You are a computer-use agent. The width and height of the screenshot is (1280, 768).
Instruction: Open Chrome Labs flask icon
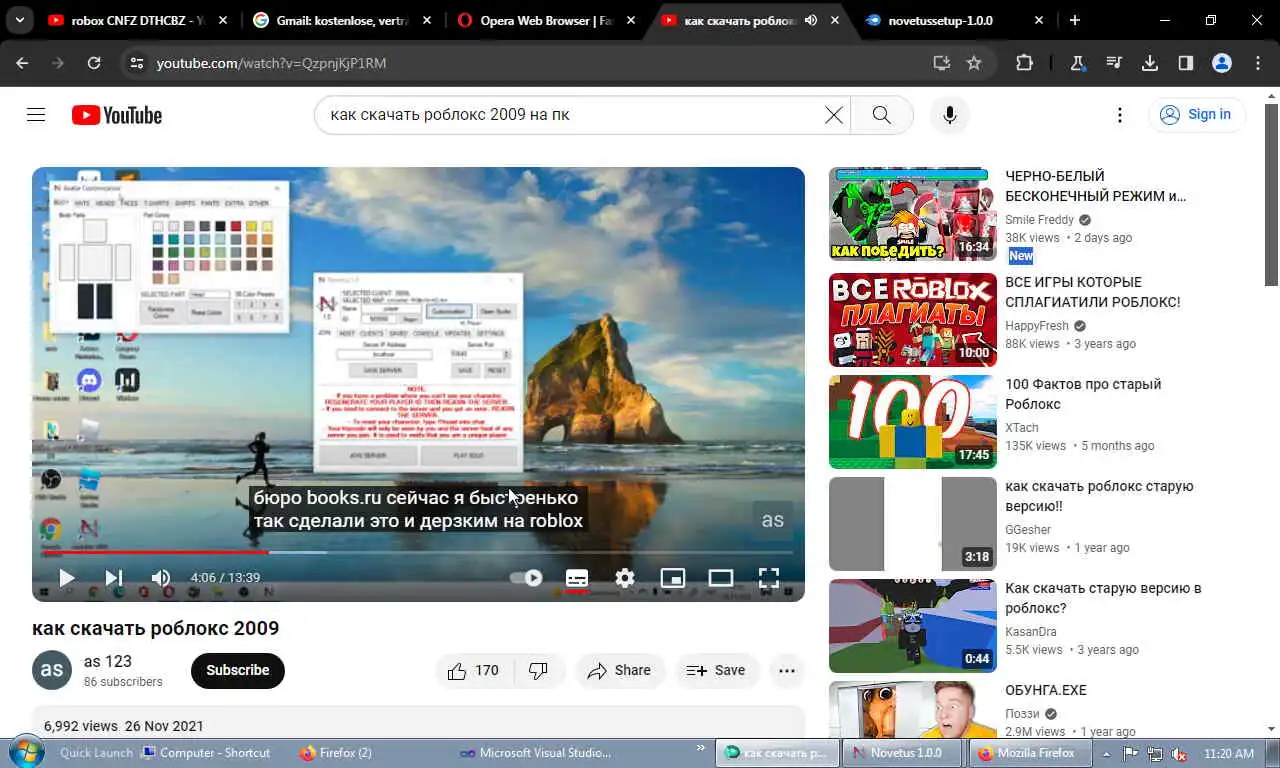(1078, 63)
